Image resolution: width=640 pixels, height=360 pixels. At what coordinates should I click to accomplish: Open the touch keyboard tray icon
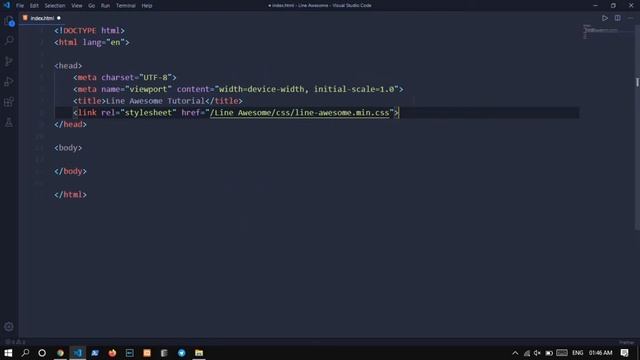[x=562, y=353]
